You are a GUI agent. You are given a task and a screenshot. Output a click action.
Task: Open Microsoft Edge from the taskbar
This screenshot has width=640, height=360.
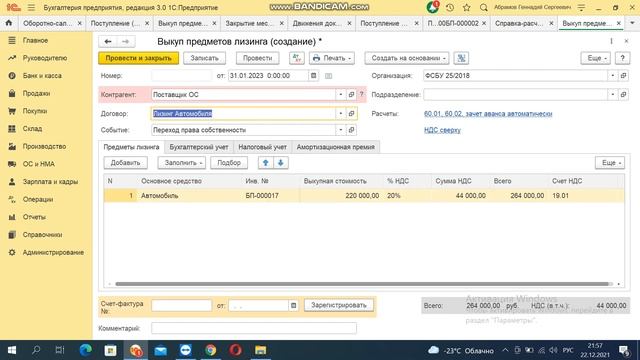[x=86, y=350]
